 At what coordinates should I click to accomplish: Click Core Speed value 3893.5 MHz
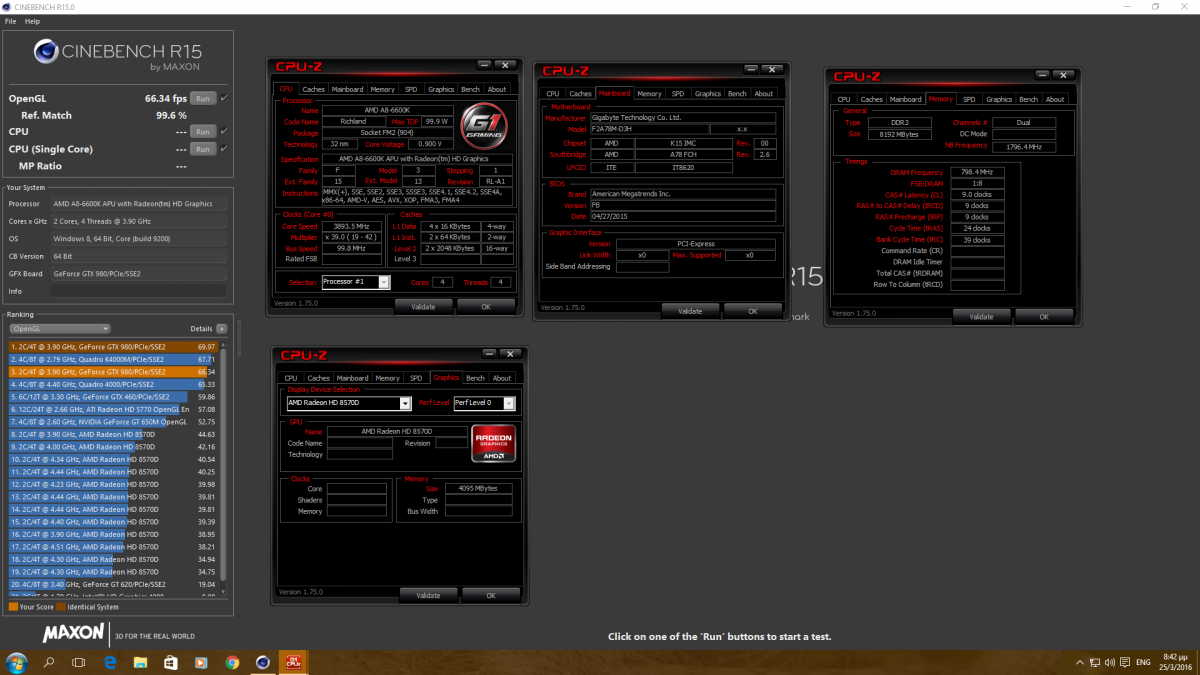352,226
